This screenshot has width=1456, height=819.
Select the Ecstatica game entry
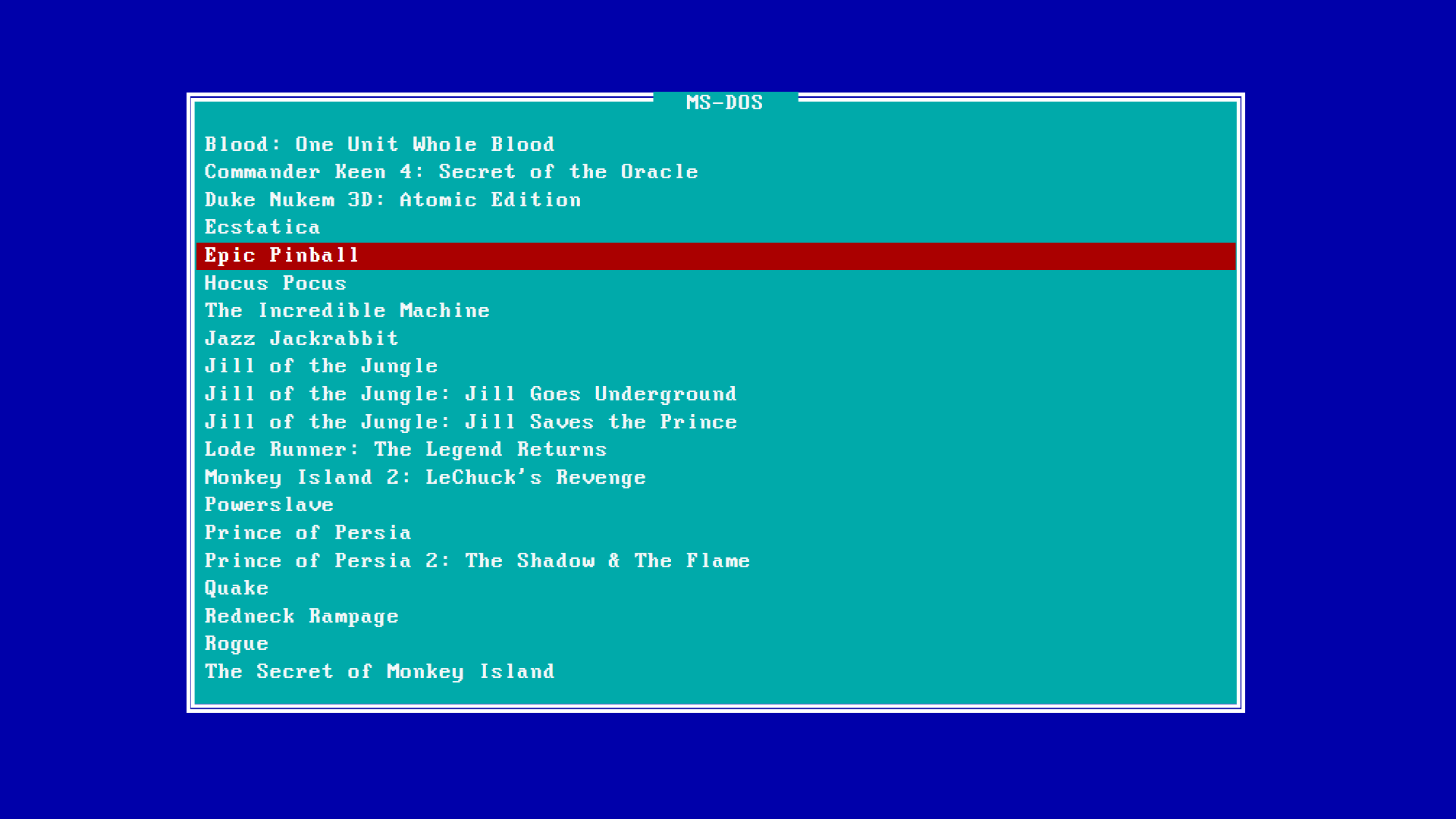(262, 227)
